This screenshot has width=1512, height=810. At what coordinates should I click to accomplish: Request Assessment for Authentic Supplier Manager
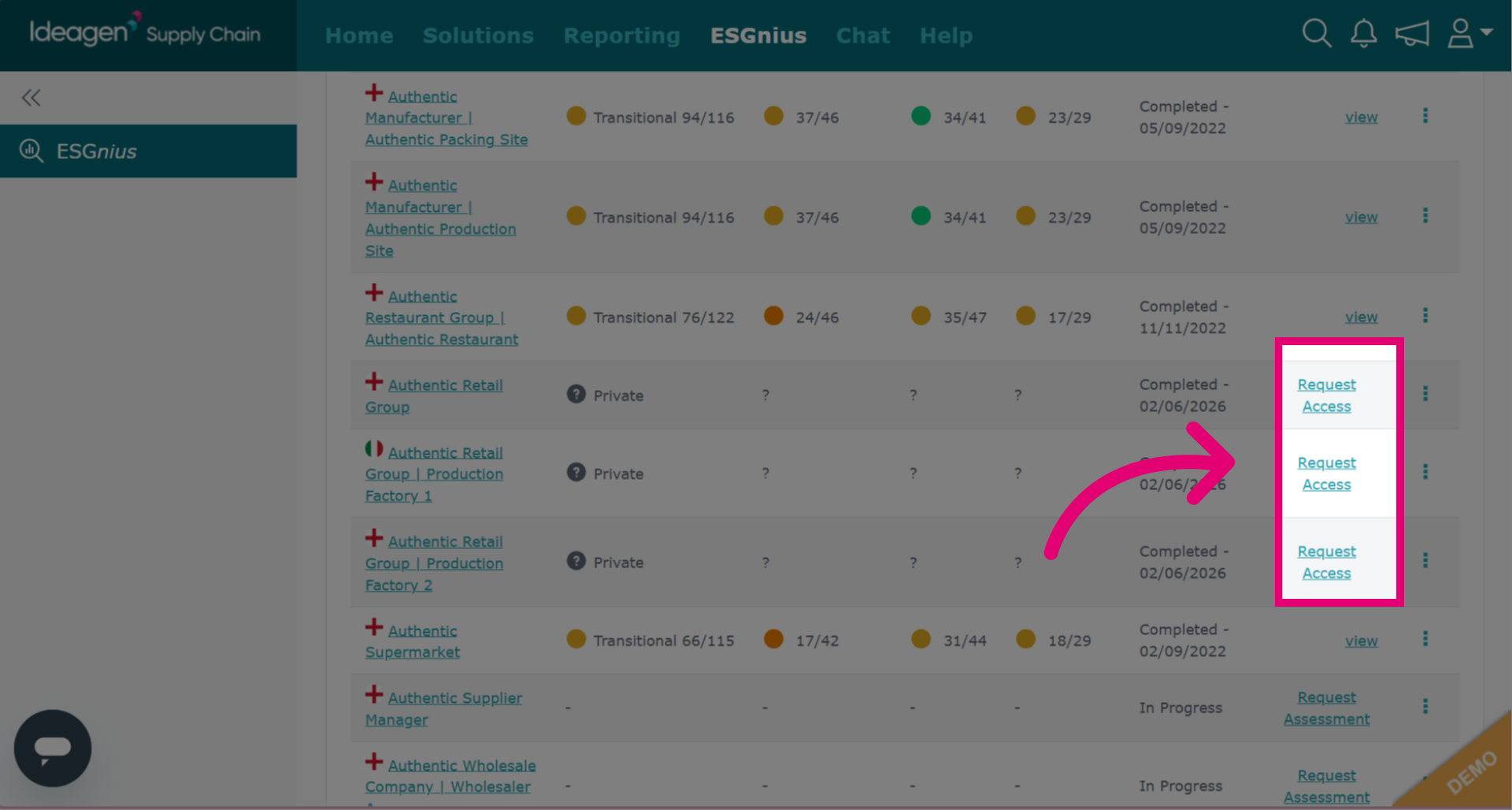coord(1327,708)
